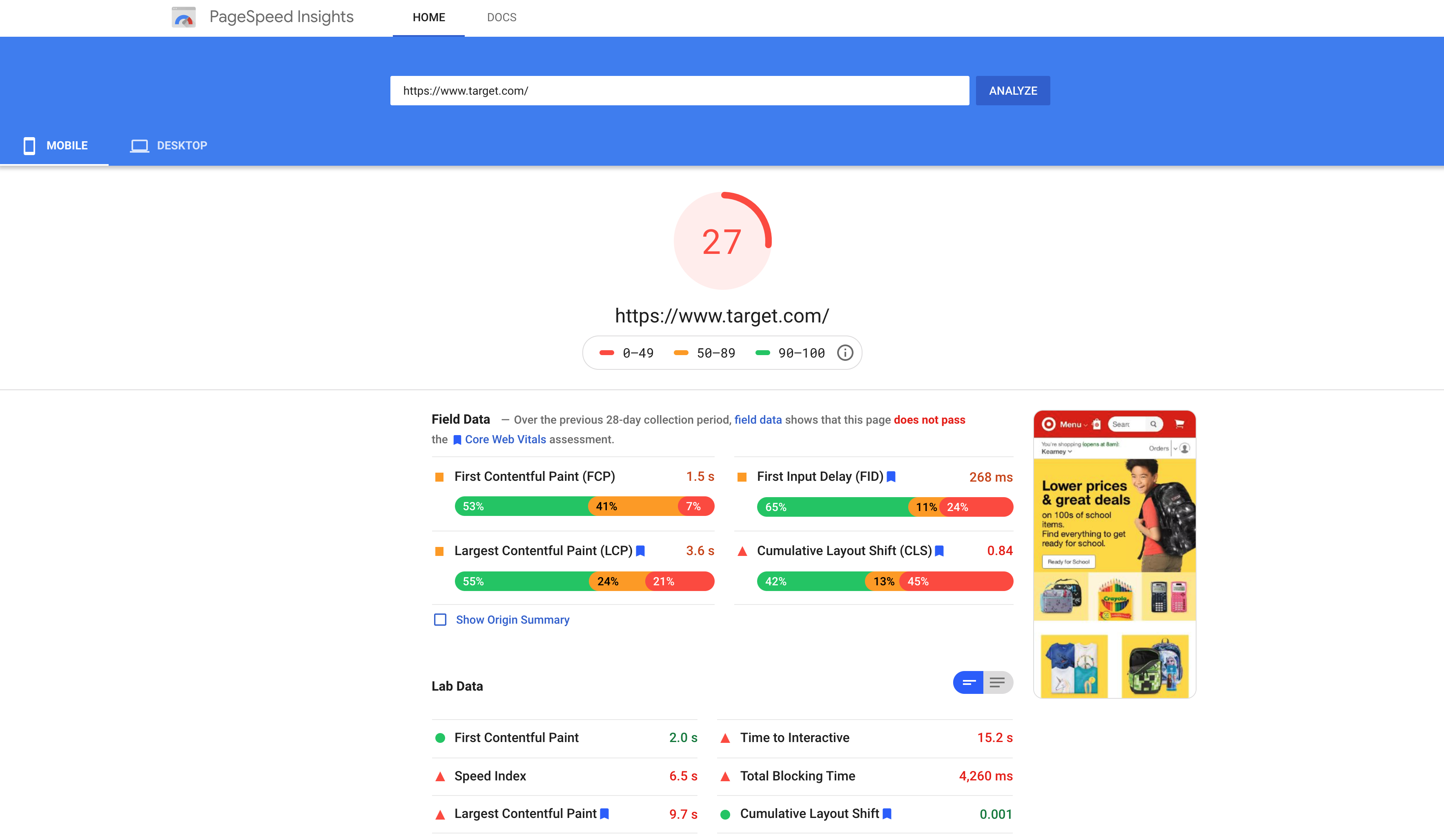Image resolution: width=1444 pixels, height=840 pixels.
Task: Click the Core Web Vitals bookmark icon
Action: [x=457, y=440]
